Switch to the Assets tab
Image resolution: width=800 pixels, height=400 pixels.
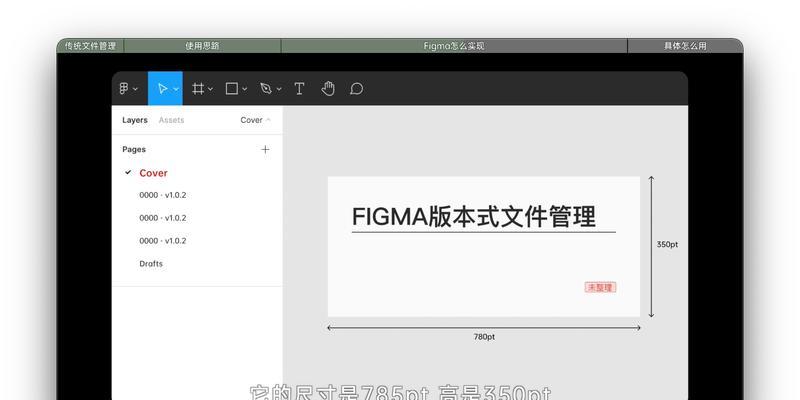pos(171,120)
